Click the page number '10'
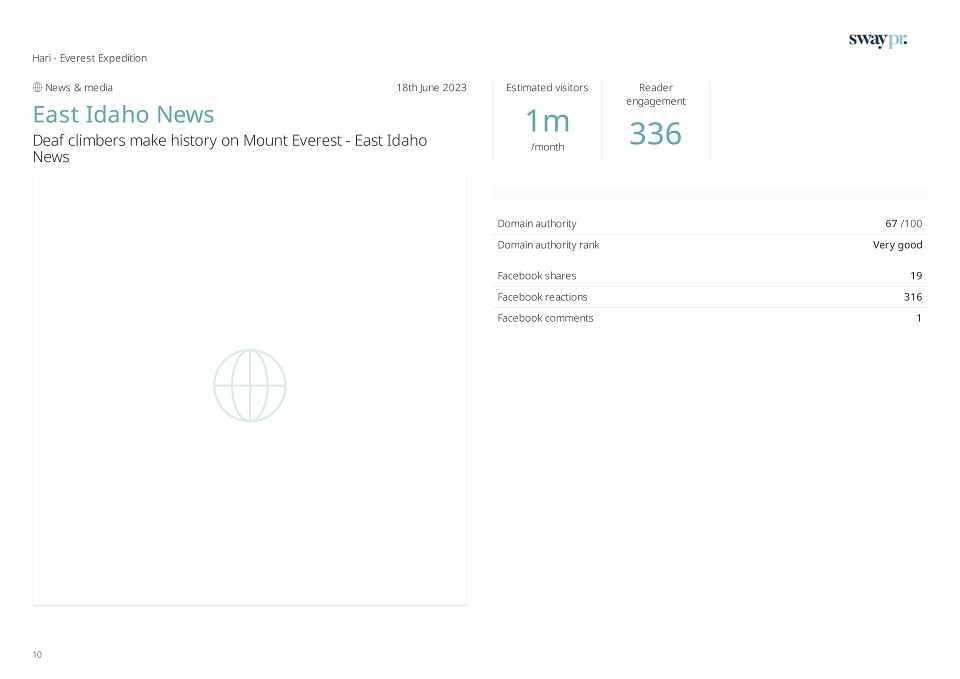This screenshot has width=960, height=679. point(37,655)
